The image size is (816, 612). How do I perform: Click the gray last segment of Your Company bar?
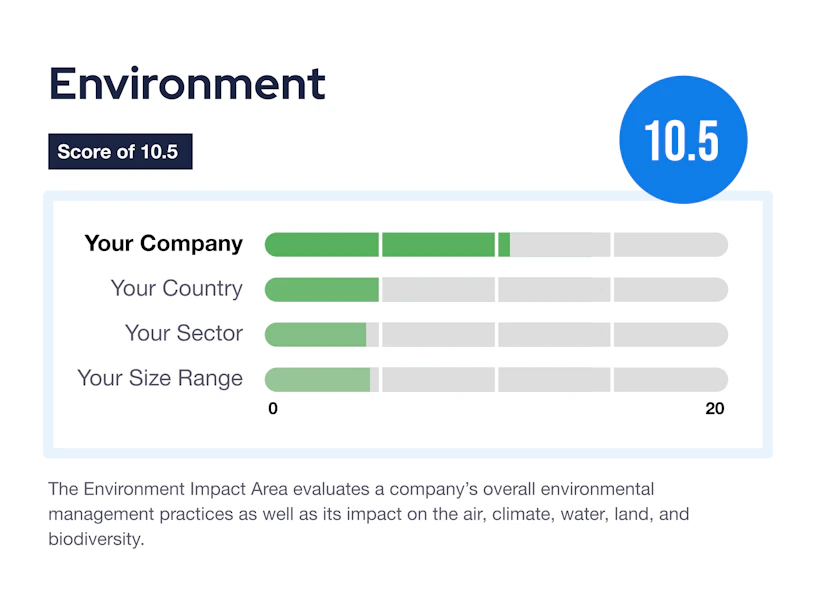click(671, 245)
